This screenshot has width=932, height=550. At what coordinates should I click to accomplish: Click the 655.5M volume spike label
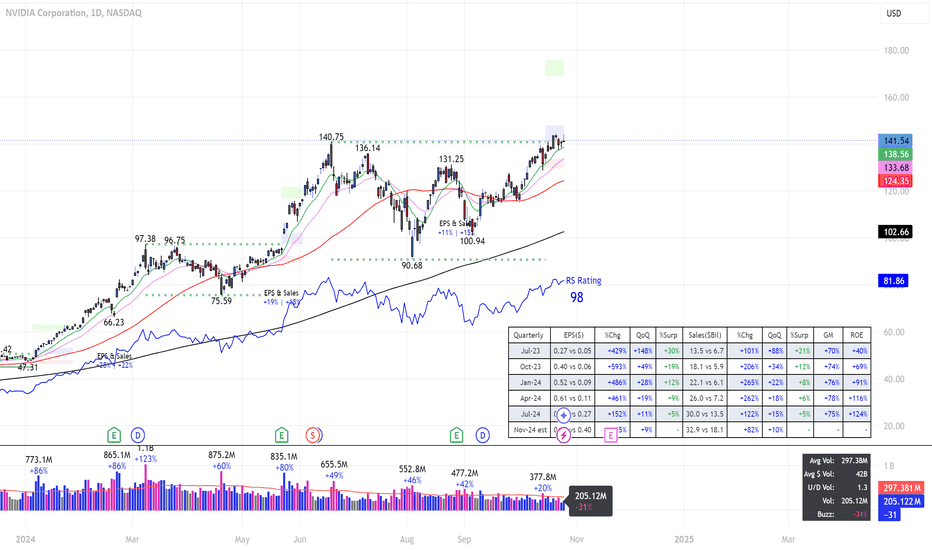334,464
